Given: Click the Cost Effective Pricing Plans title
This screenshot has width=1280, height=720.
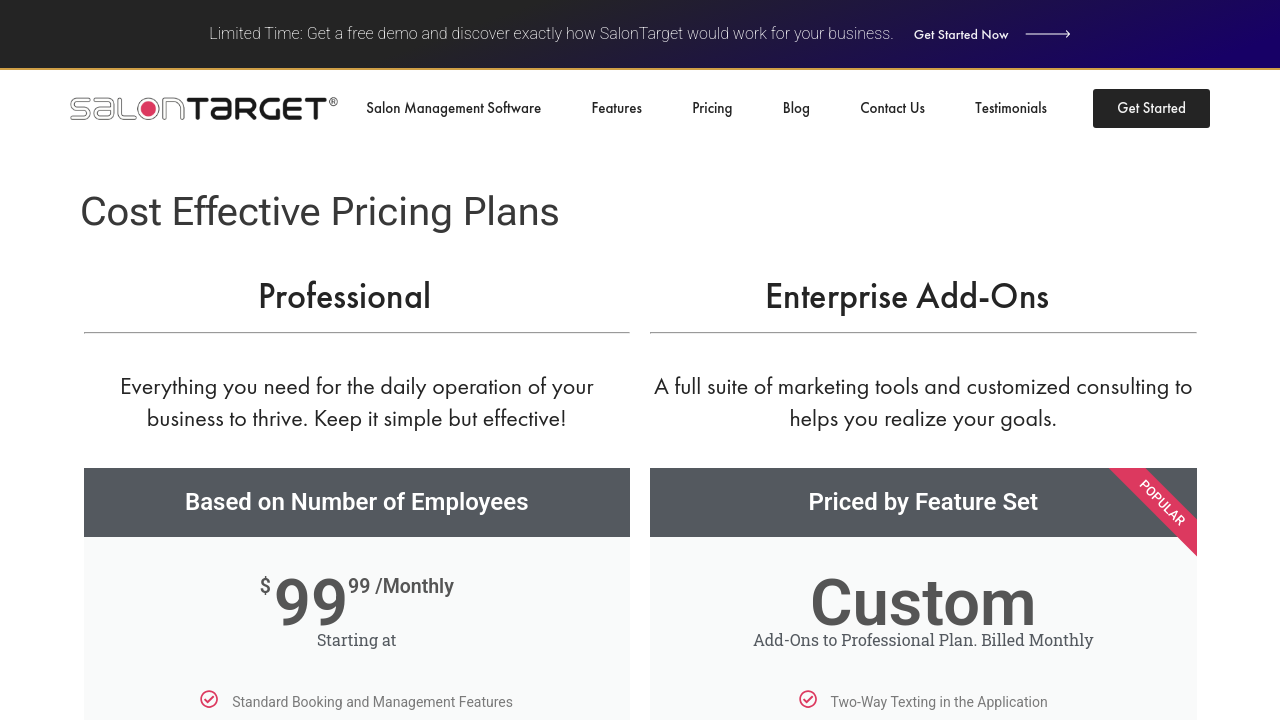Looking at the screenshot, I should point(319,212).
